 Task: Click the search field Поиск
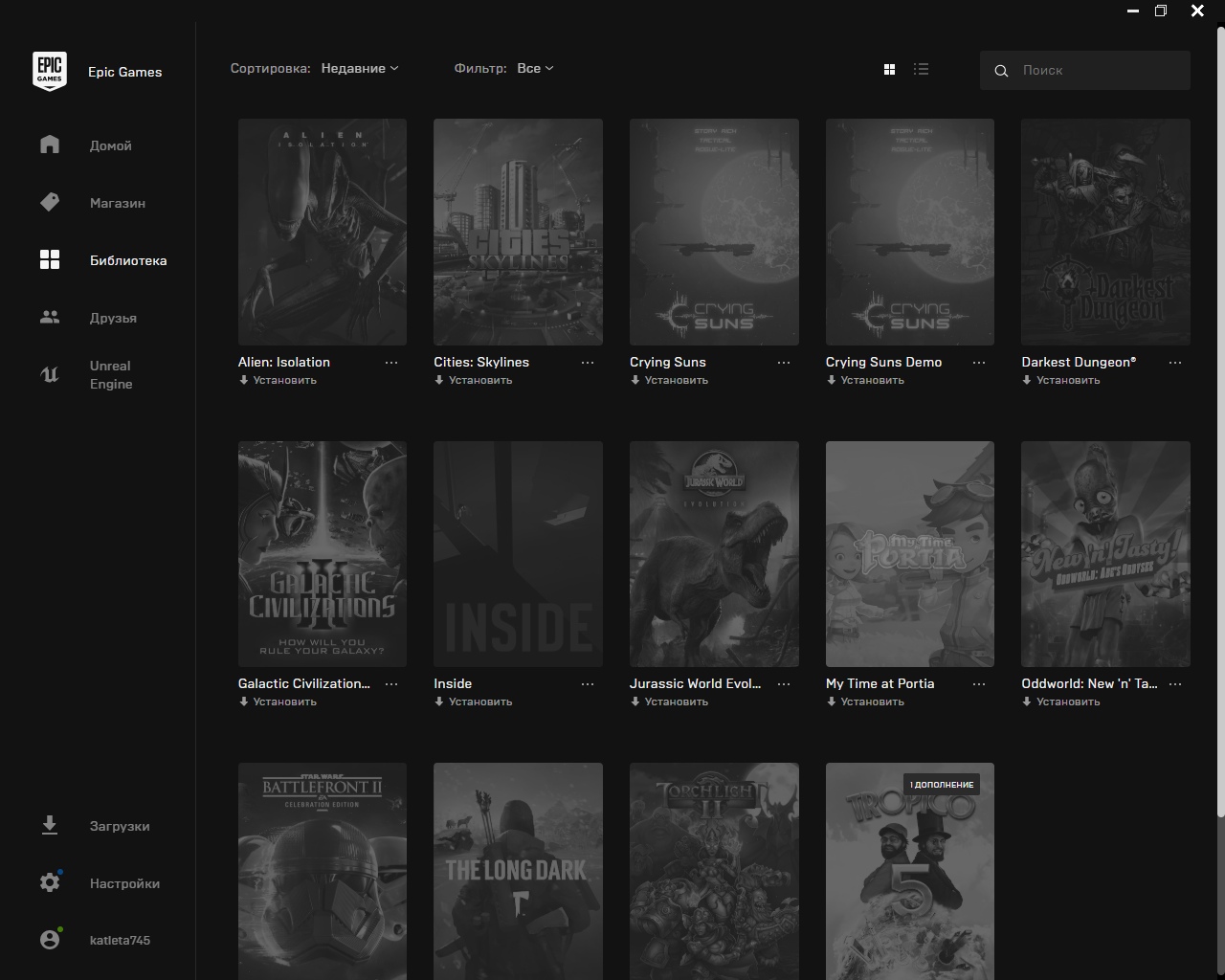coord(1085,70)
